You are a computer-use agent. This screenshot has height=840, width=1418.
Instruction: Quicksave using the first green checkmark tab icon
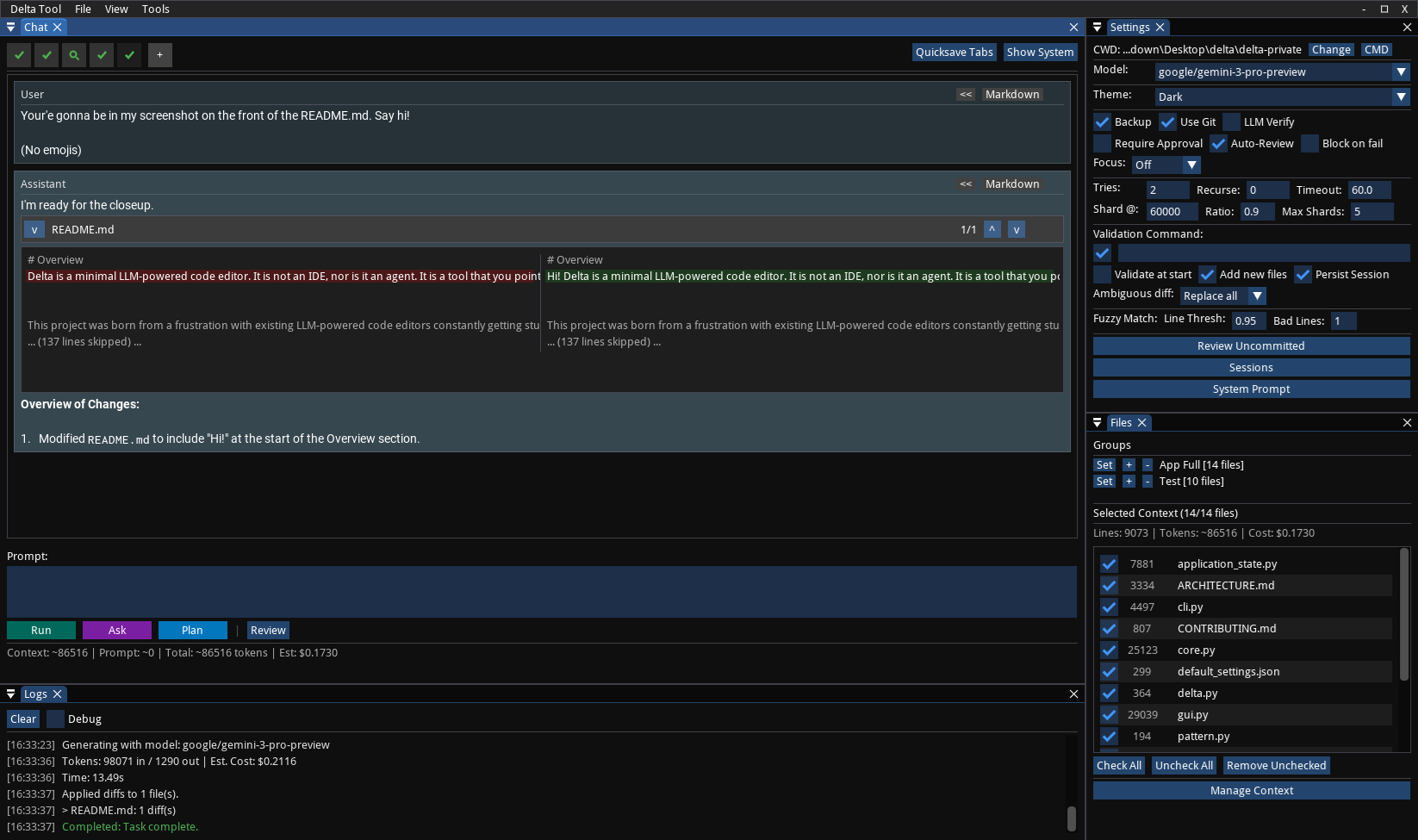point(20,55)
